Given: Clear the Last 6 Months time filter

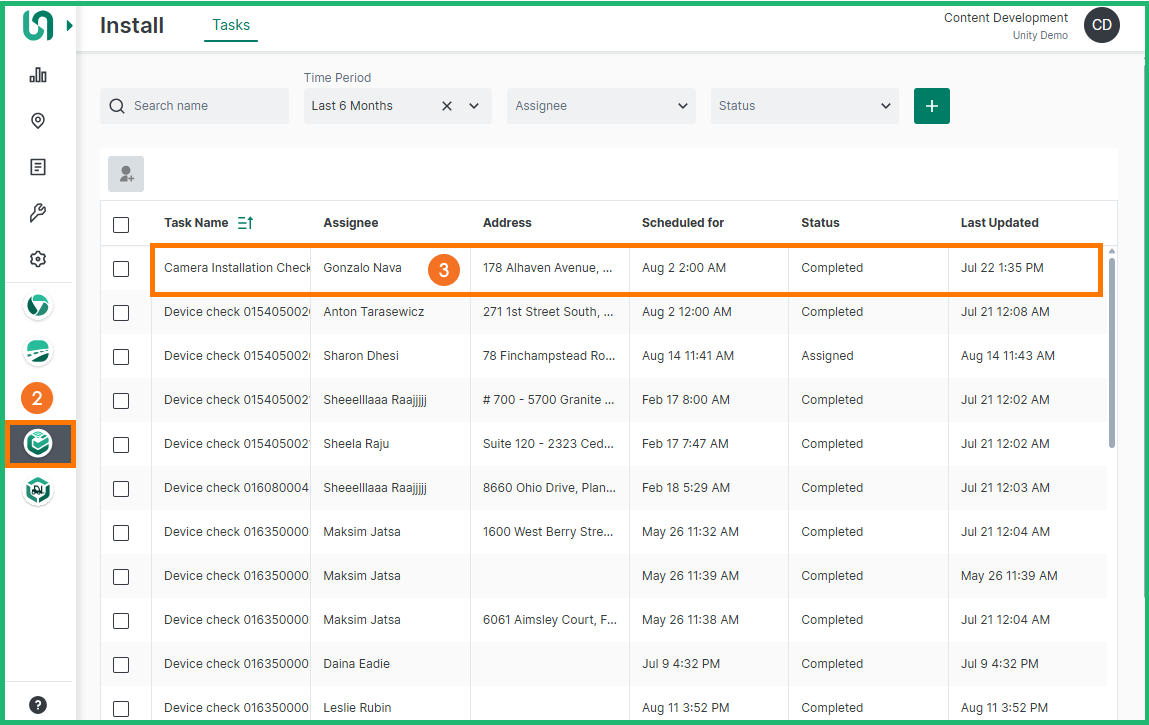Looking at the screenshot, I should [447, 106].
